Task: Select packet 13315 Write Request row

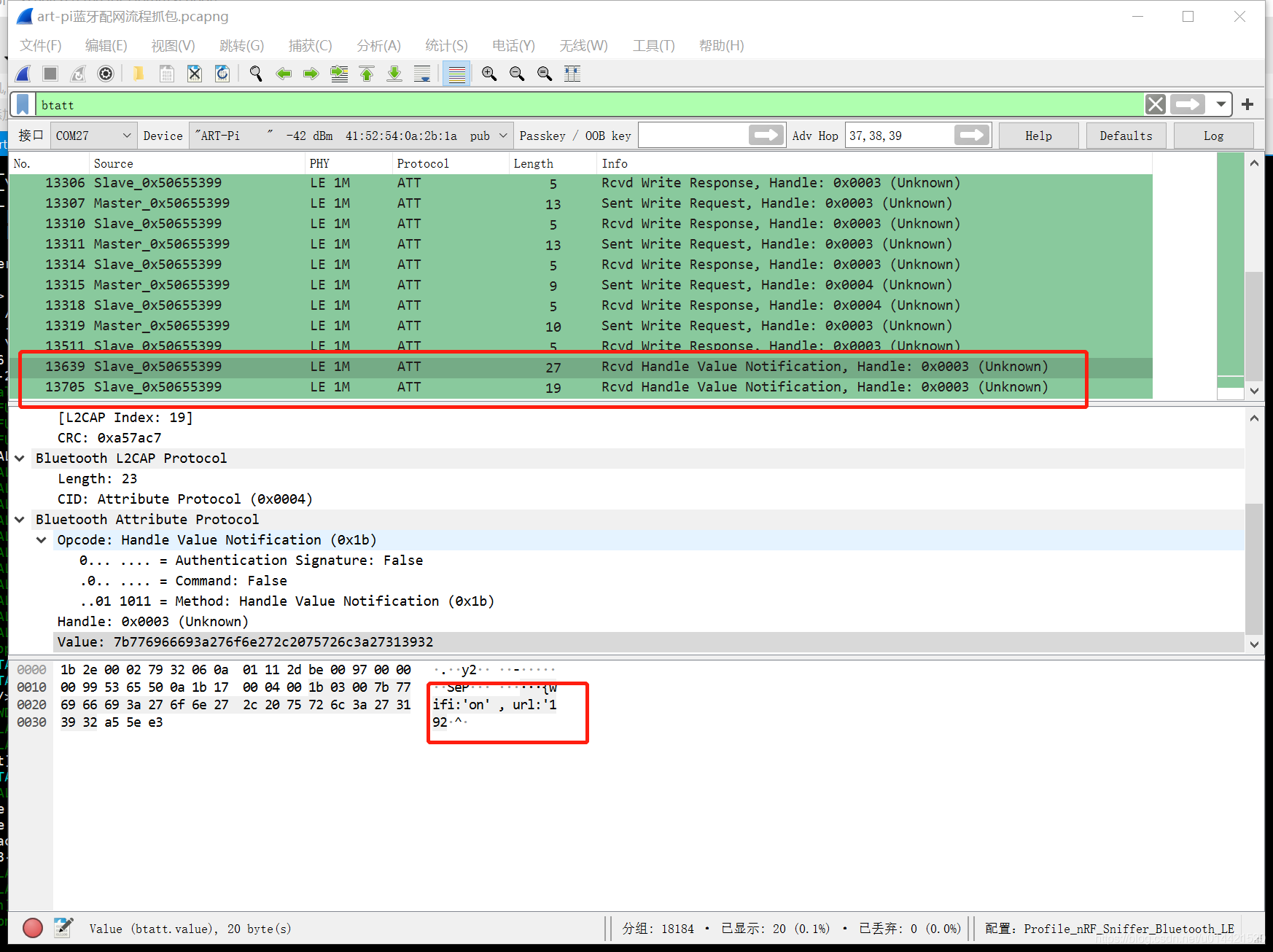Action: pyautogui.click(x=580, y=285)
